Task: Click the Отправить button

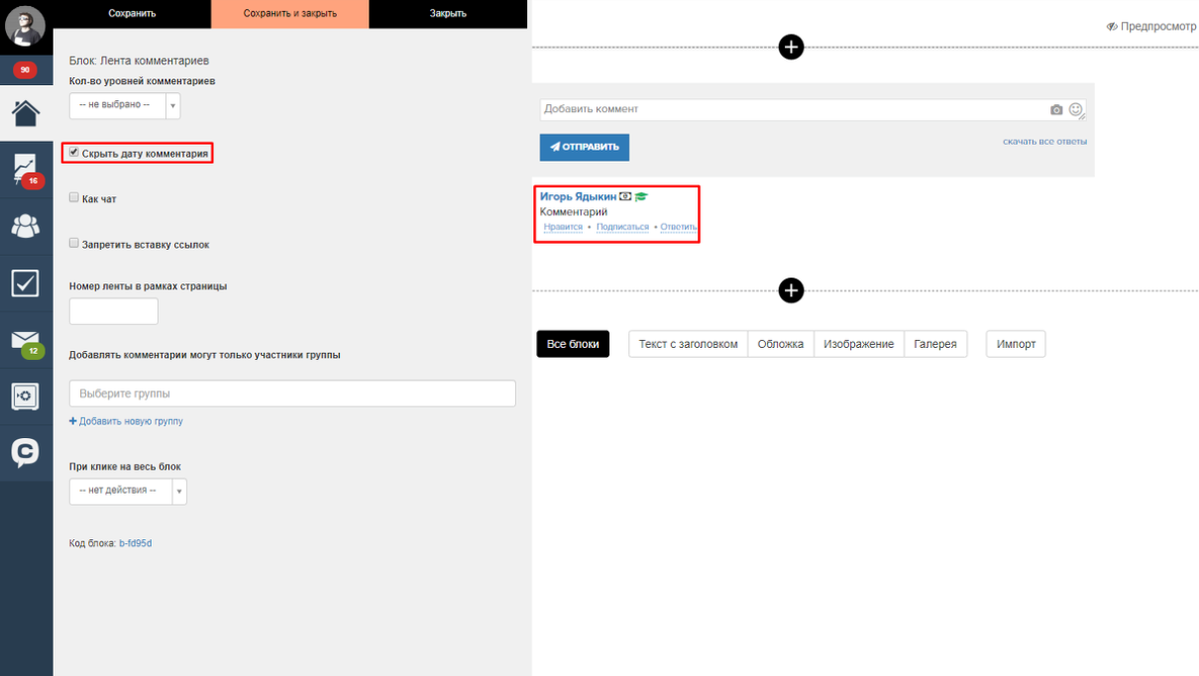Action: pos(584,147)
